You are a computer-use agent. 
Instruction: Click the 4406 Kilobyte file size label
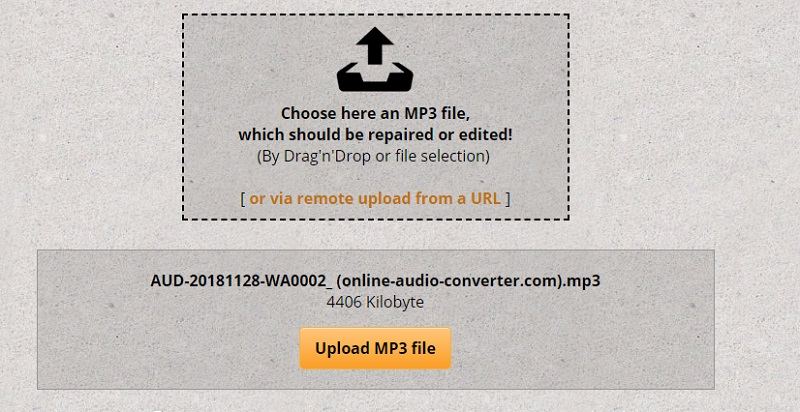pyautogui.click(x=375, y=302)
